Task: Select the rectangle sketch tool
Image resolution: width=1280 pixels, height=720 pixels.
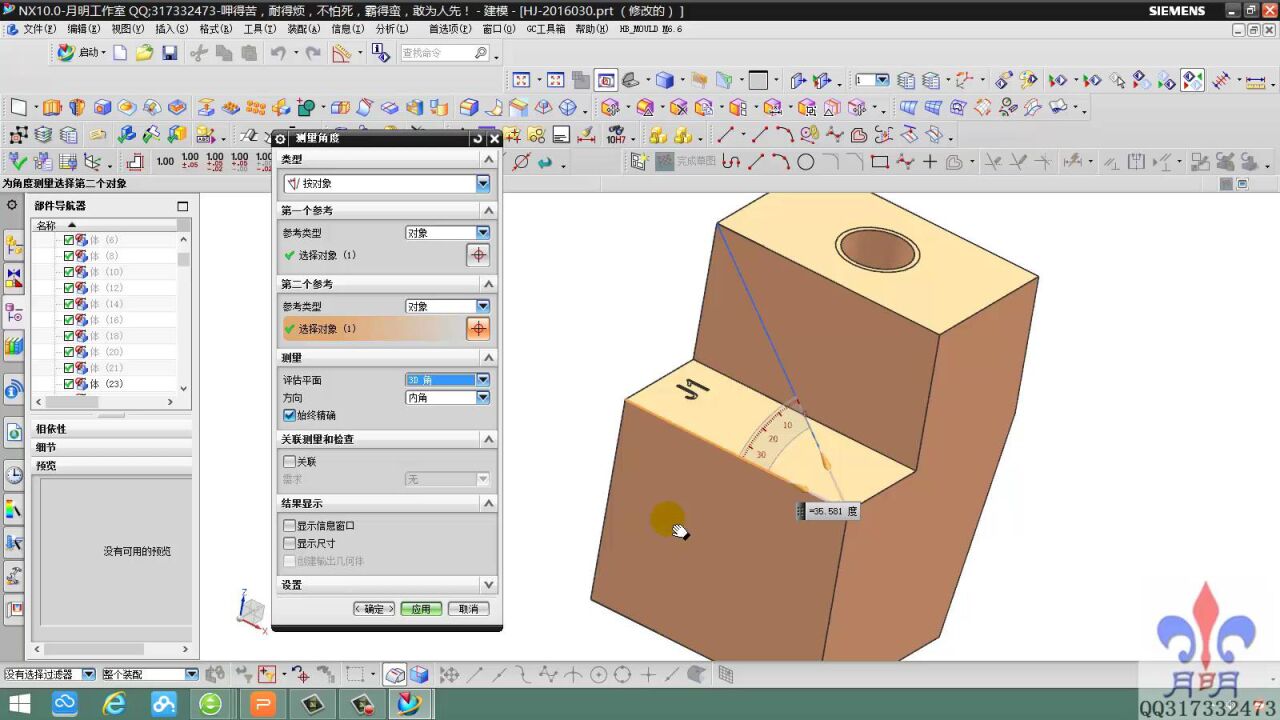Action: (x=879, y=162)
